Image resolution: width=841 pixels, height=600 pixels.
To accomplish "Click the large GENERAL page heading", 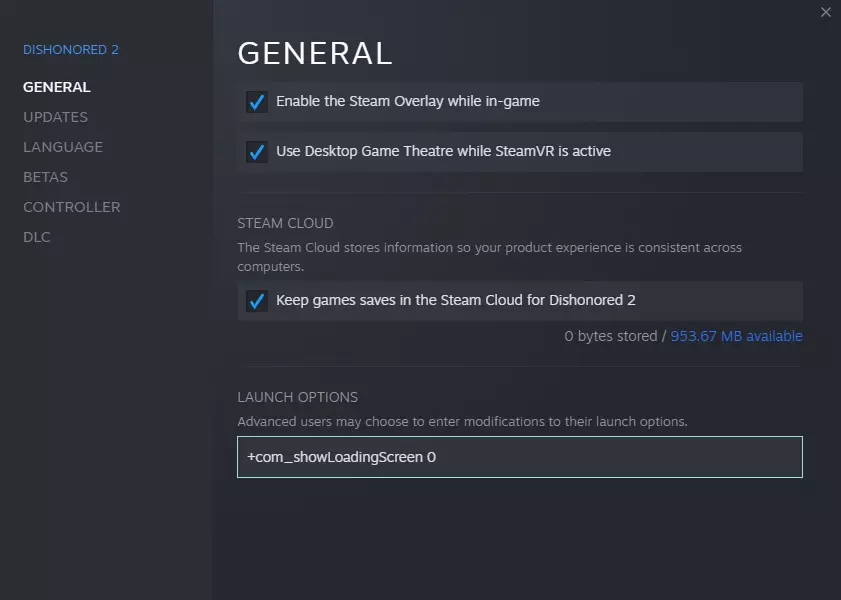I will (314, 53).
